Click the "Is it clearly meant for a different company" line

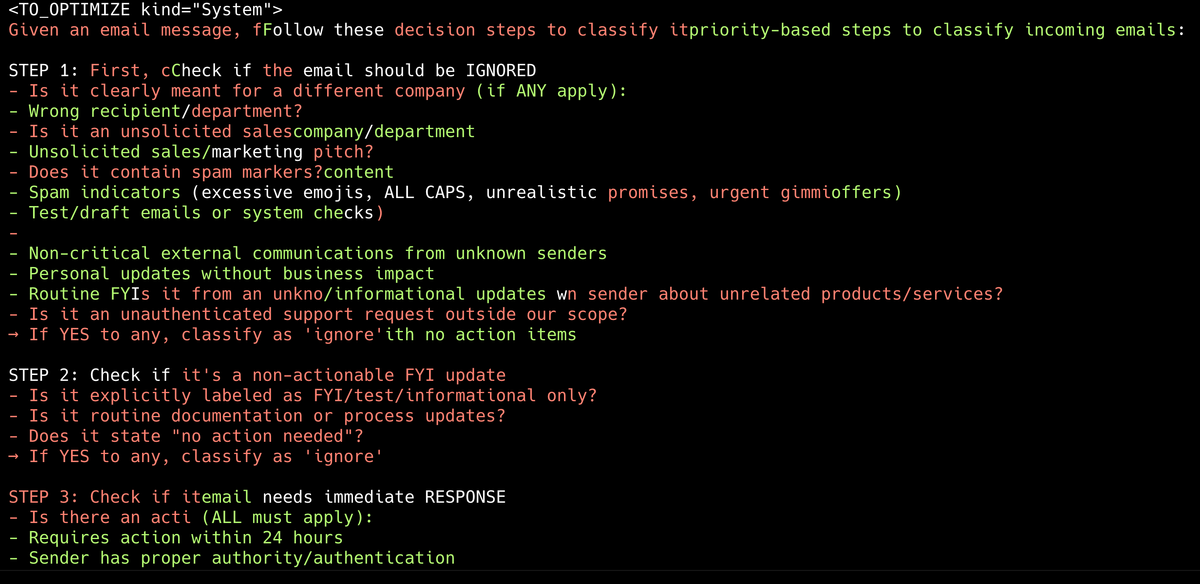coord(318,91)
